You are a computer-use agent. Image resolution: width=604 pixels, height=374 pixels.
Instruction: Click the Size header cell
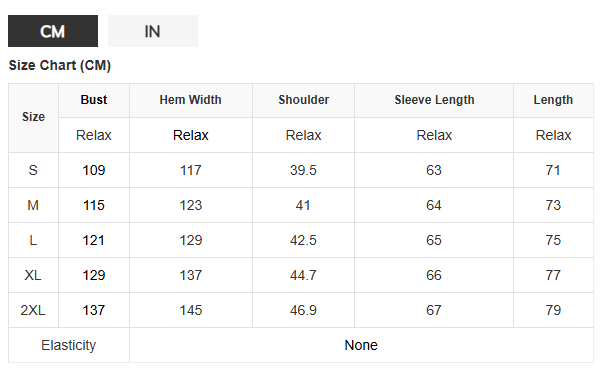(x=34, y=117)
